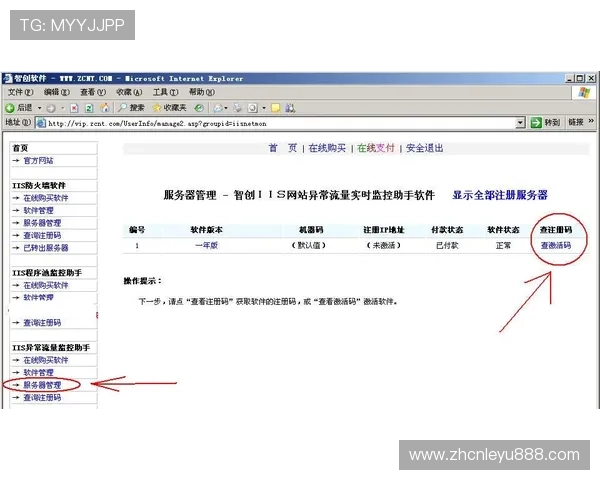The height and width of the screenshot is (480, 600).
Task: Open the 工具(T) menu
Action: pos(165,92)
